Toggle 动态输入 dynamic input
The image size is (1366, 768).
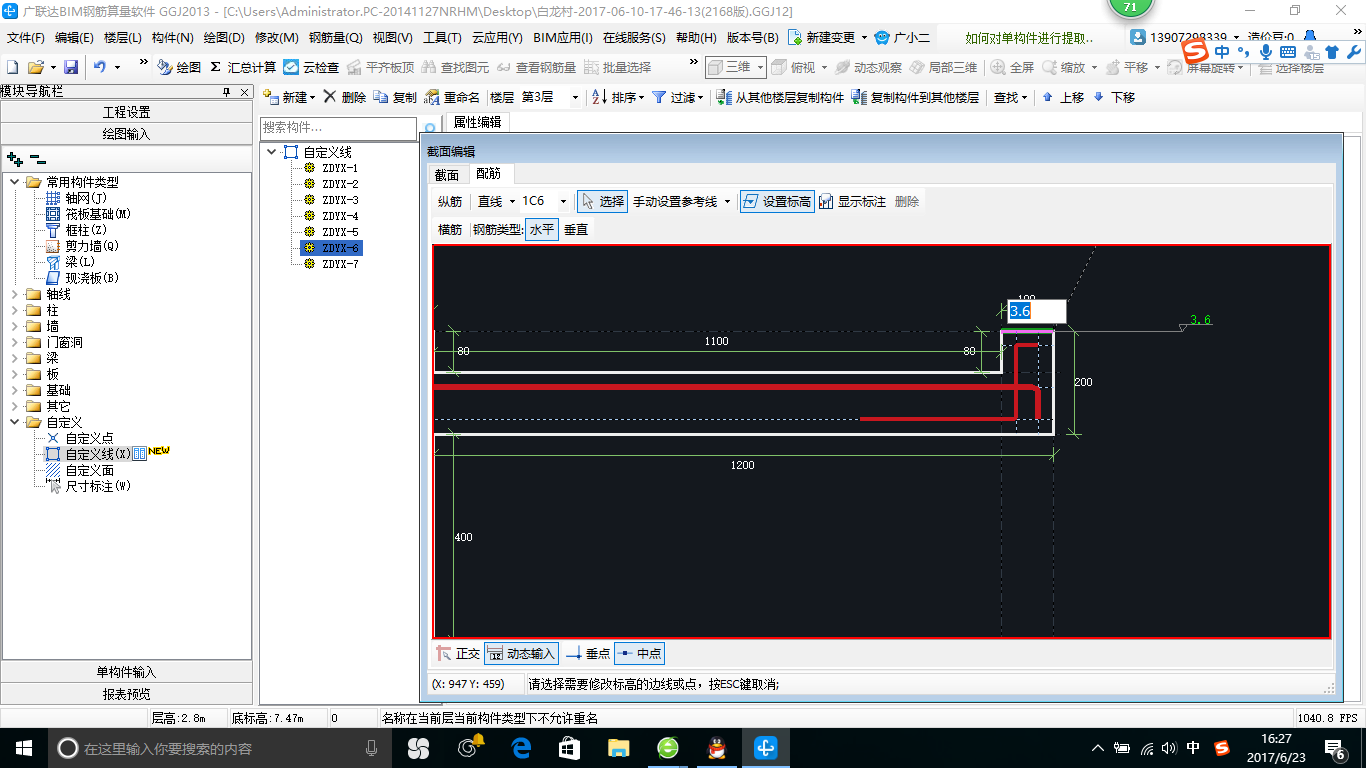click(x=521, y=653)
